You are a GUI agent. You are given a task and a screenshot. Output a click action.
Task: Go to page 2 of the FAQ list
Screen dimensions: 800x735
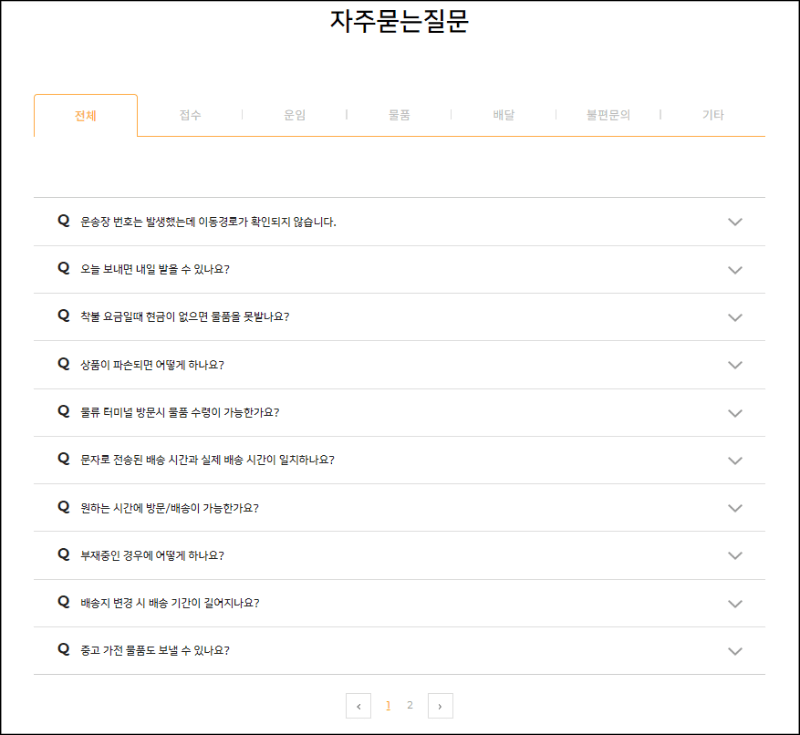click(x=410, y=705)
